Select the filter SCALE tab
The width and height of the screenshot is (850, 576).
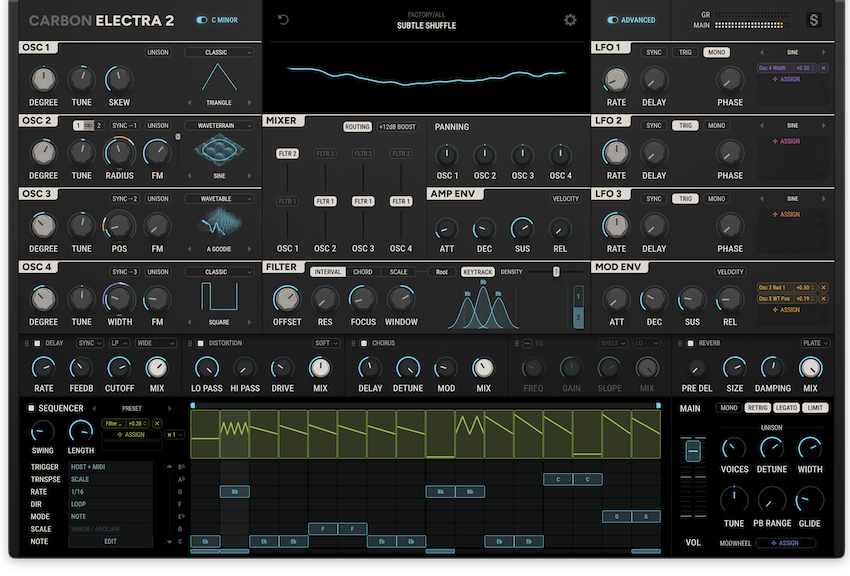pyautogui.click(x=398, y=272)
